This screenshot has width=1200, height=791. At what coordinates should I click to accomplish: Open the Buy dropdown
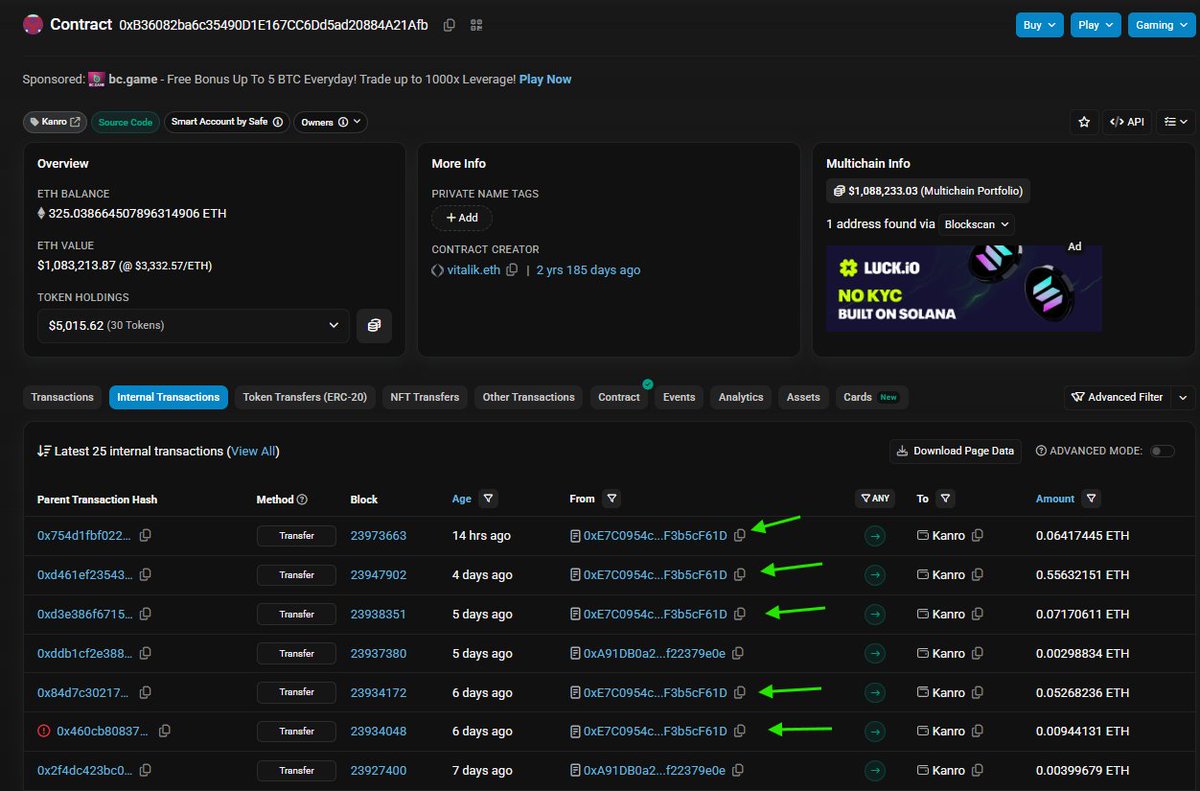1040,25
